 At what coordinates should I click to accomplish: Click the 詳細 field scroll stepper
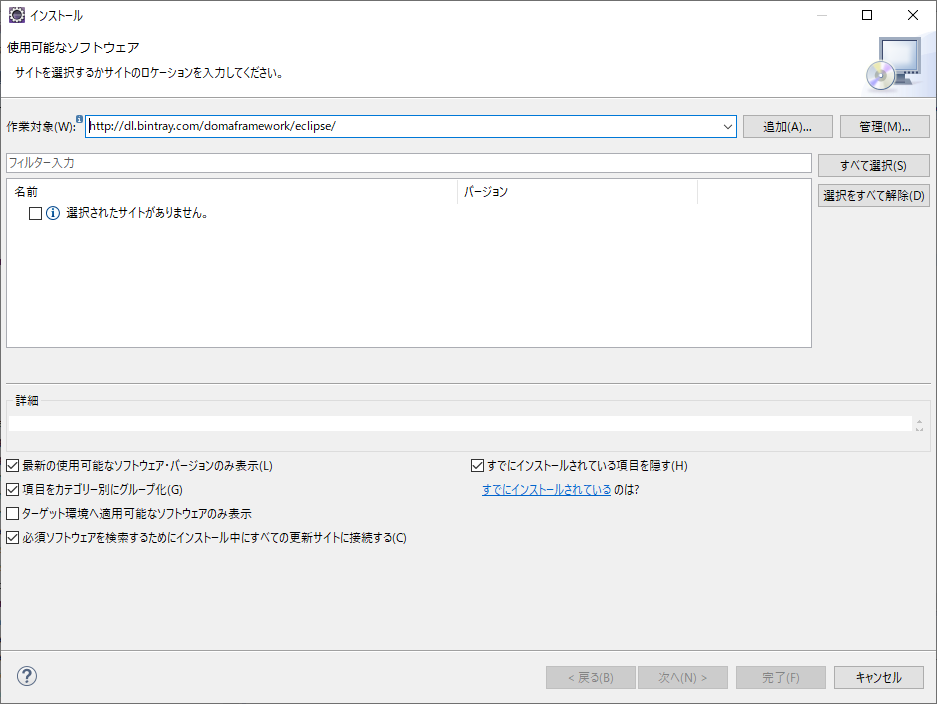(x=919, y=423)
